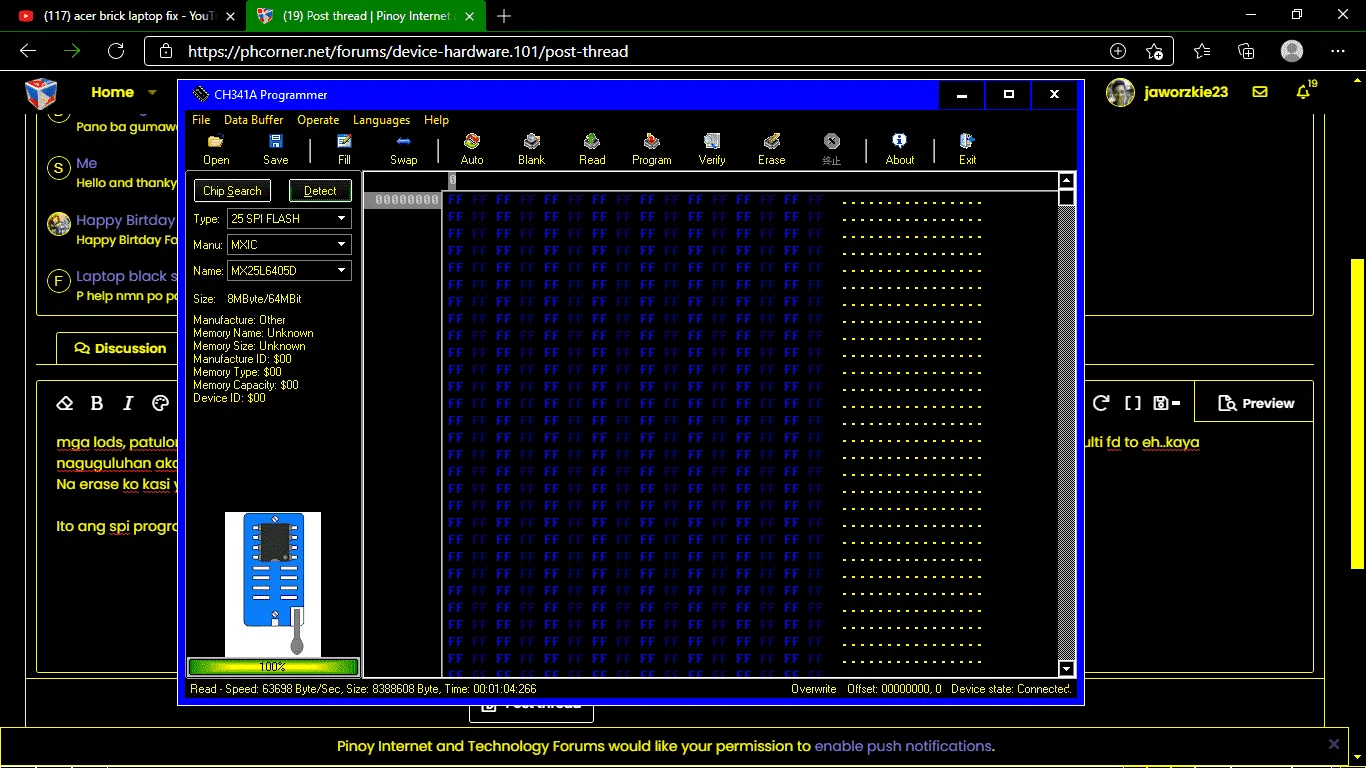The width and height of the screenshot is (1366, 768).
Task: Click the Save toolbar icon
Action: point(275,149)
